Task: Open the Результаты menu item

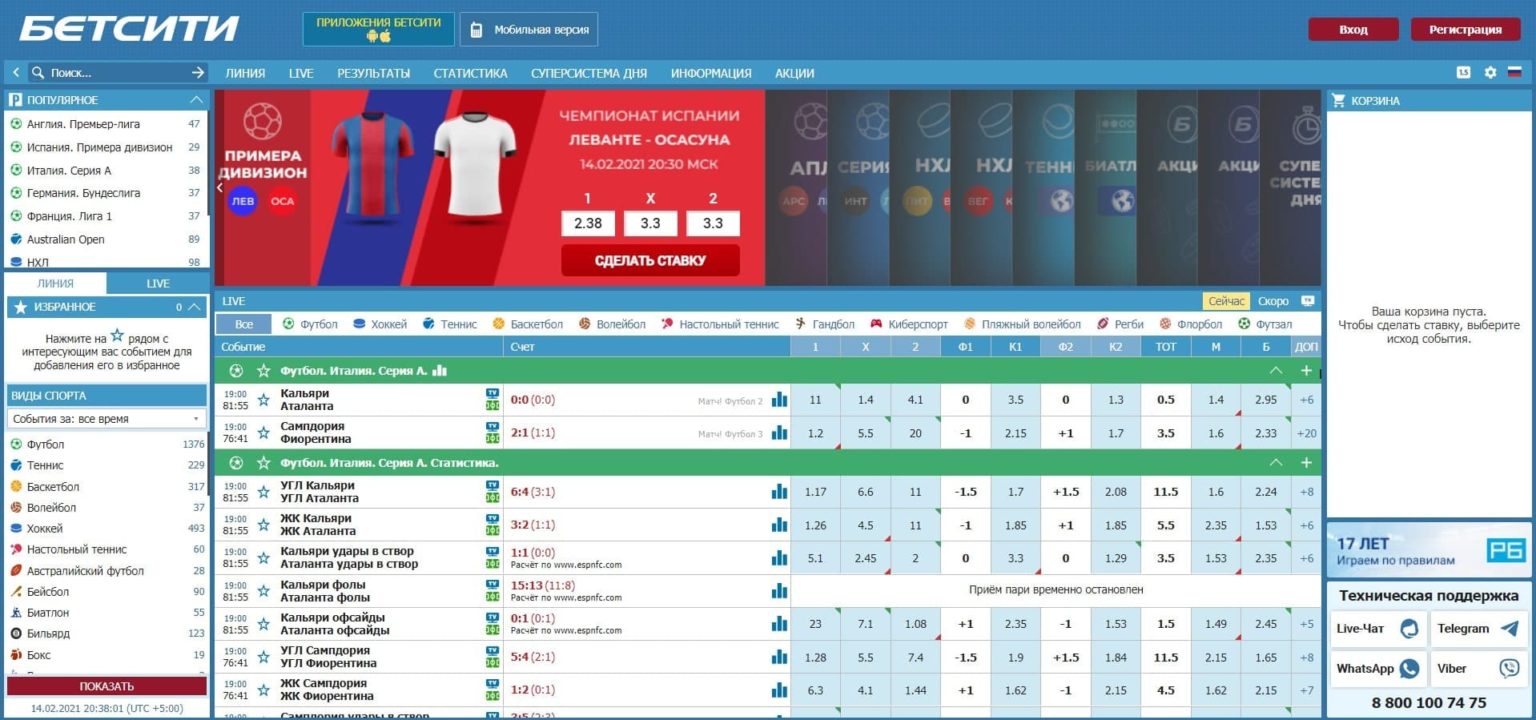Action: [x=373, y=73]
